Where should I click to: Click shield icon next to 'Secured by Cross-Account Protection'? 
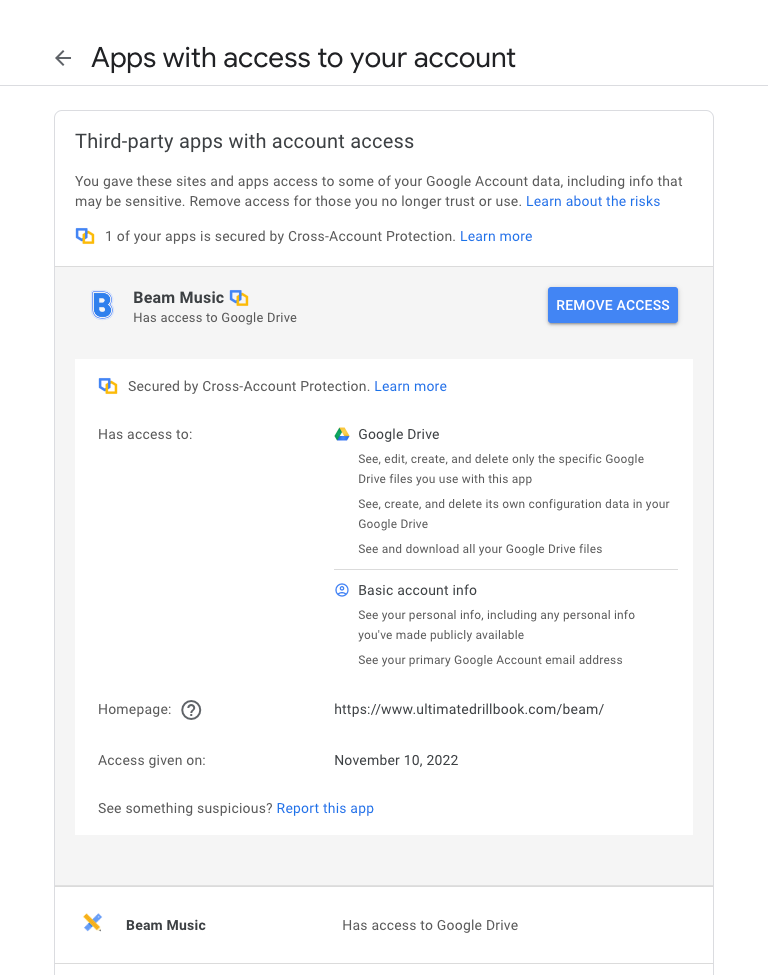108,386
